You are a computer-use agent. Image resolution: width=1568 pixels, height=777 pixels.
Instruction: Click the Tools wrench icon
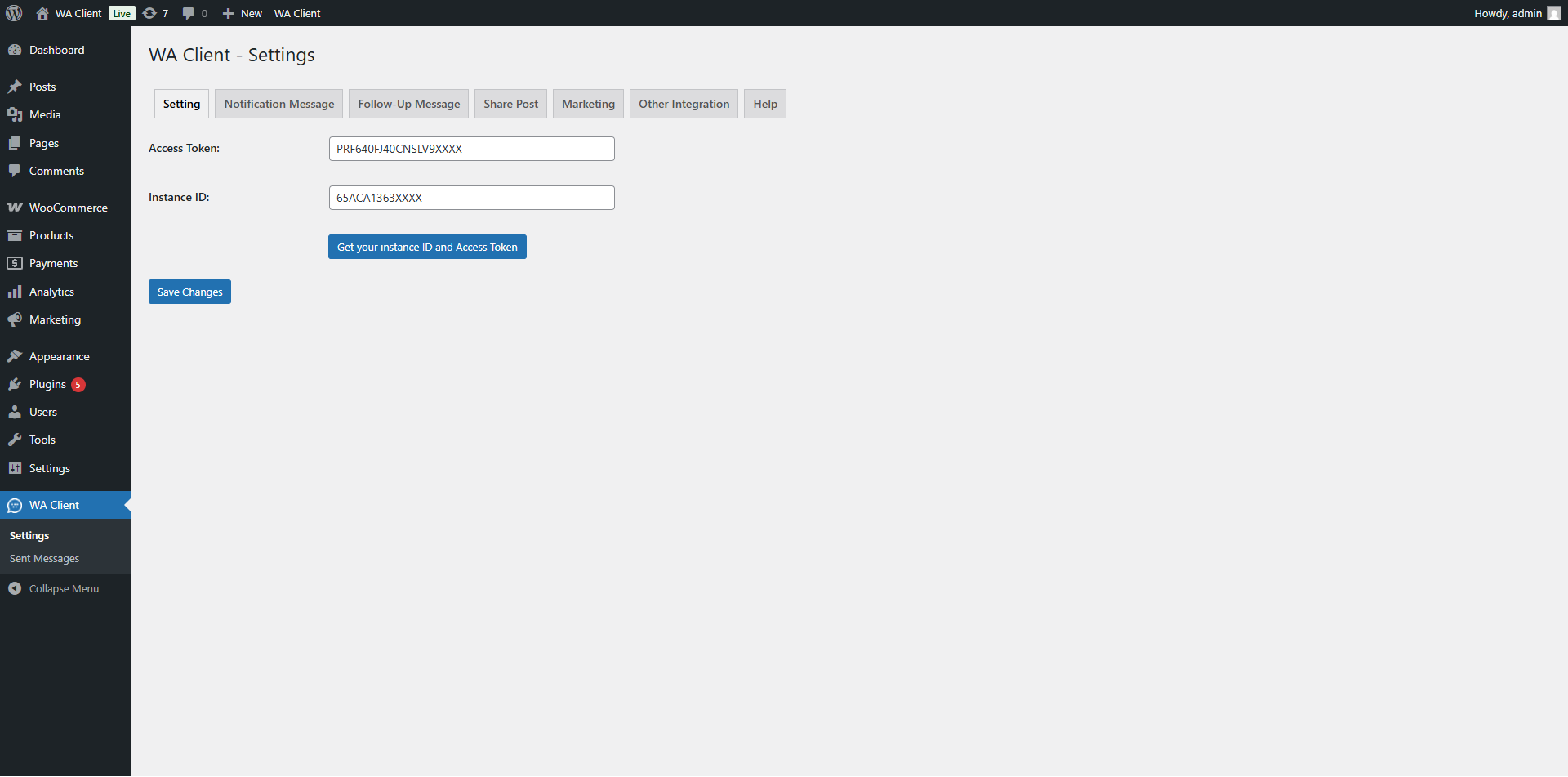[15, 440]
